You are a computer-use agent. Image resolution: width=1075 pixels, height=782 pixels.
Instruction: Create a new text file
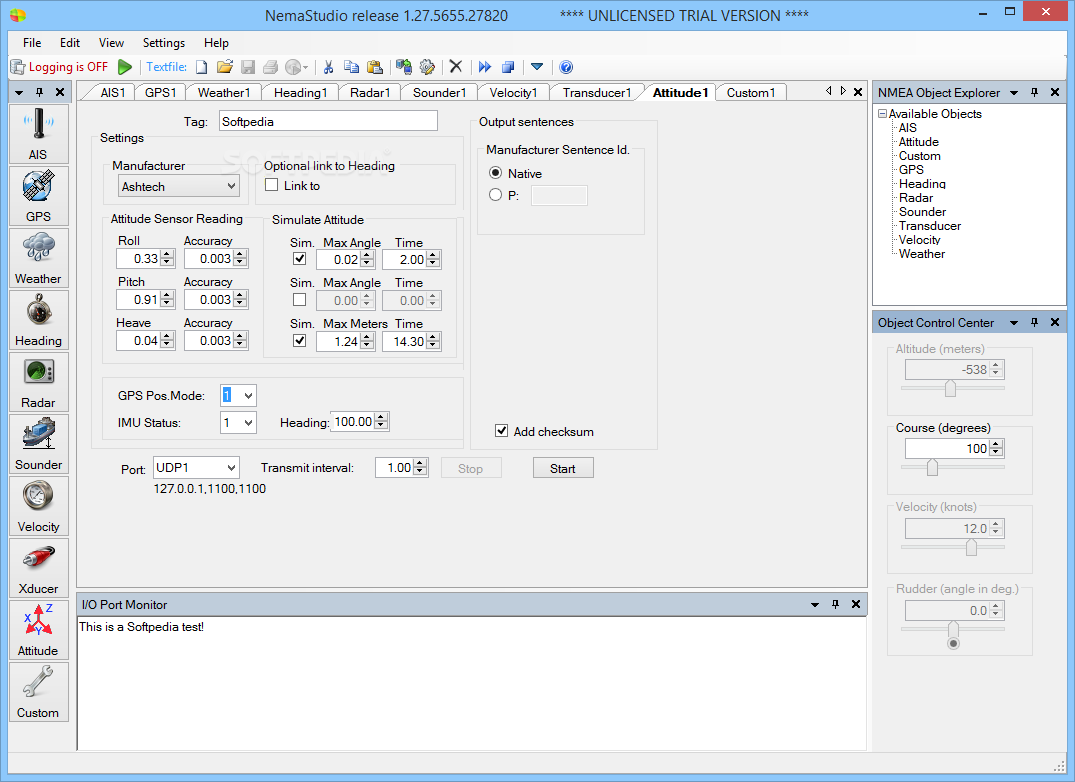[x=202, y=66]
